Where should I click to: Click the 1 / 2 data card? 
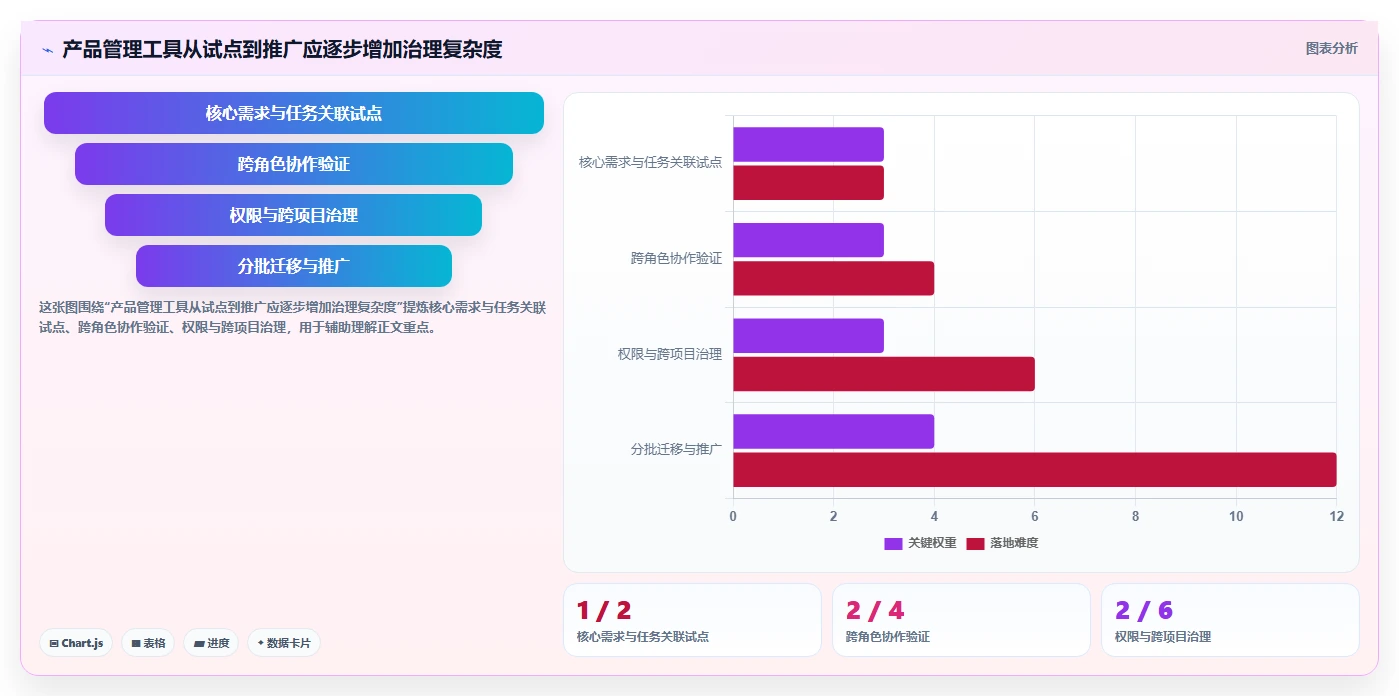point(692,620)
